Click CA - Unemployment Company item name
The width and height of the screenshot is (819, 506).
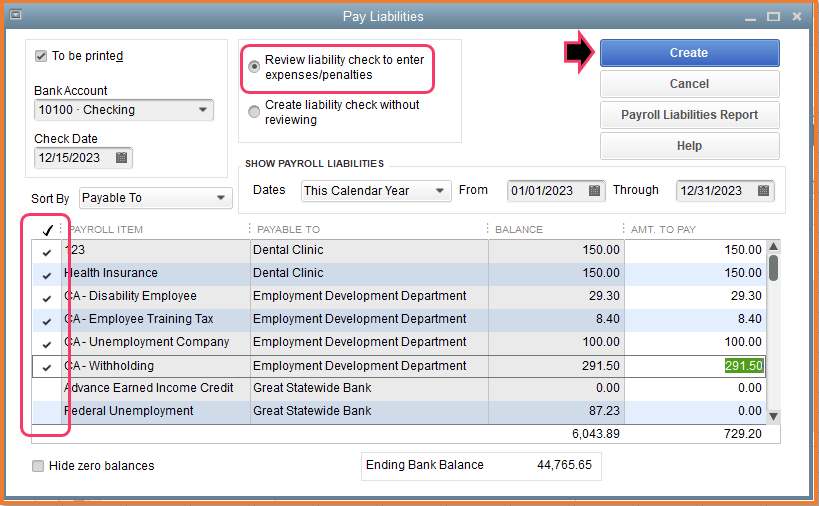tap(146, 342)
